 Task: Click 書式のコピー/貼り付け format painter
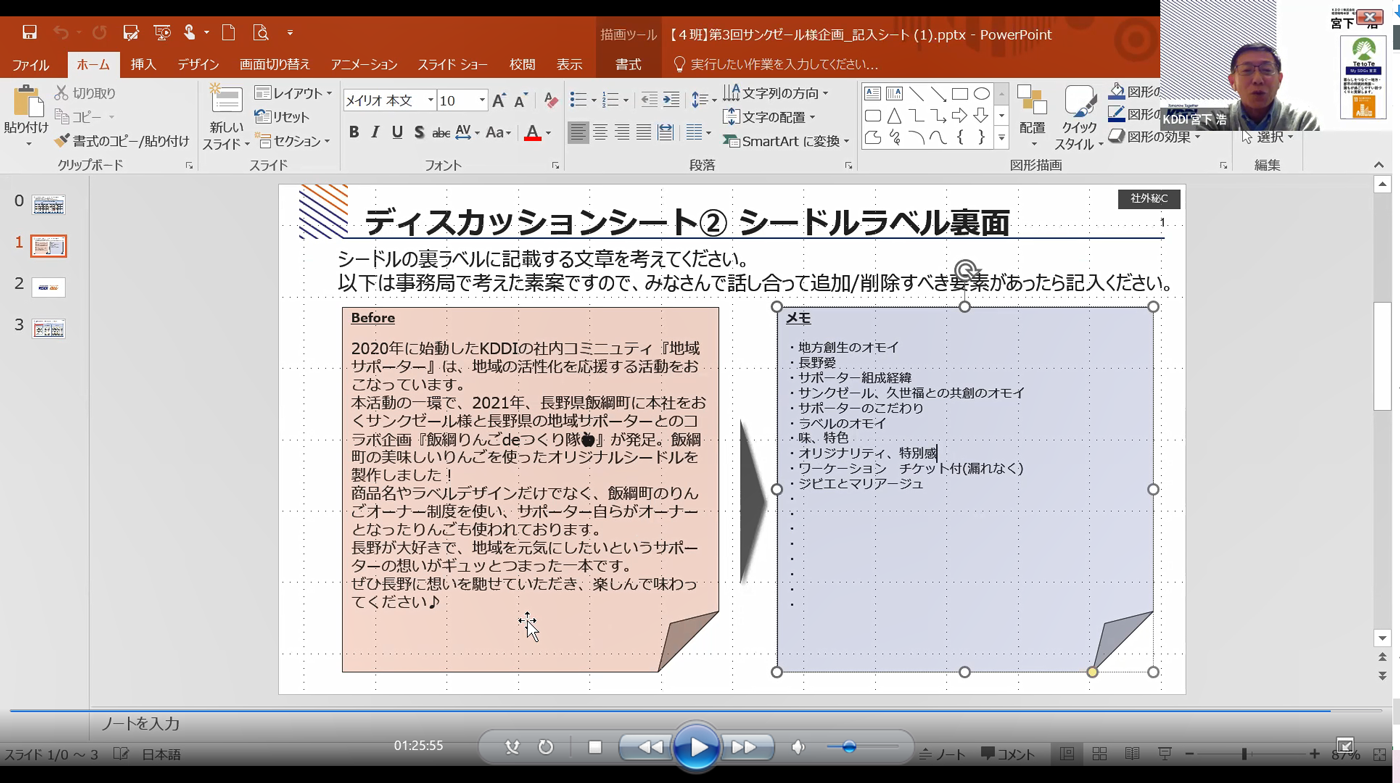click(122, 141)
